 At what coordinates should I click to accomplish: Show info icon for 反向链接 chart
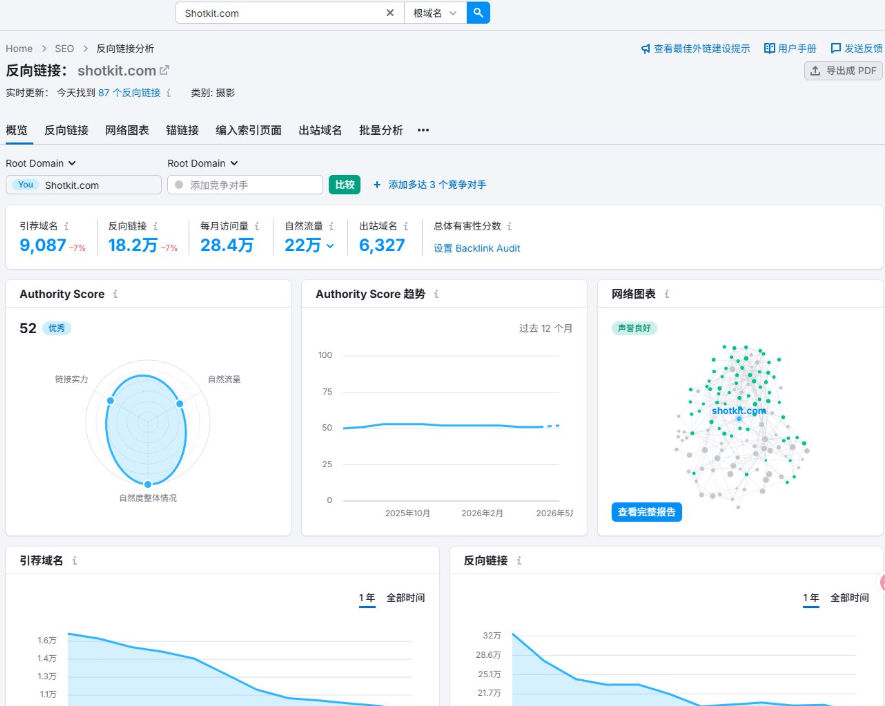coord(519,561)
